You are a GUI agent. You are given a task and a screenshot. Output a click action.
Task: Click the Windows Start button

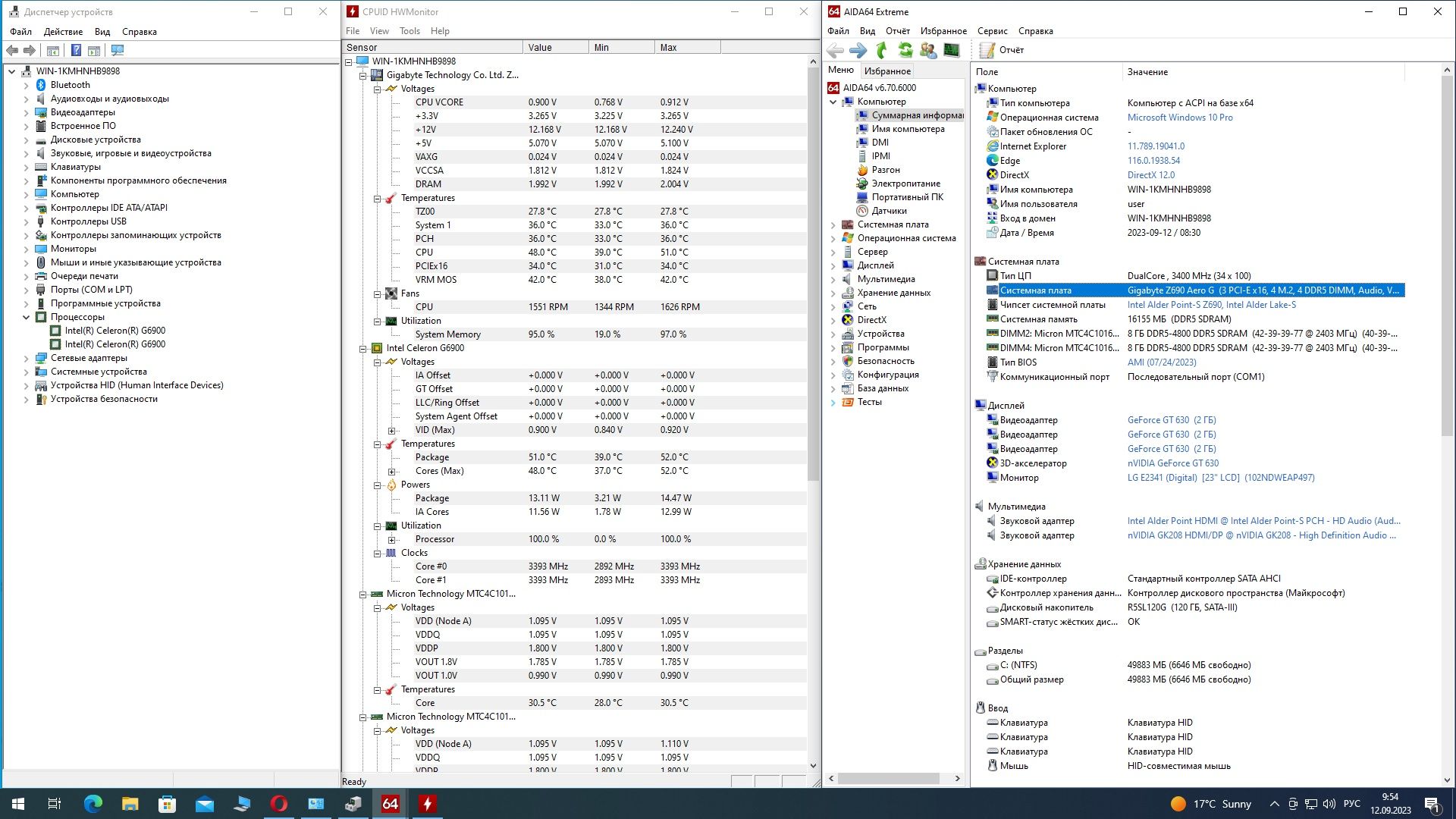[18, 804]
